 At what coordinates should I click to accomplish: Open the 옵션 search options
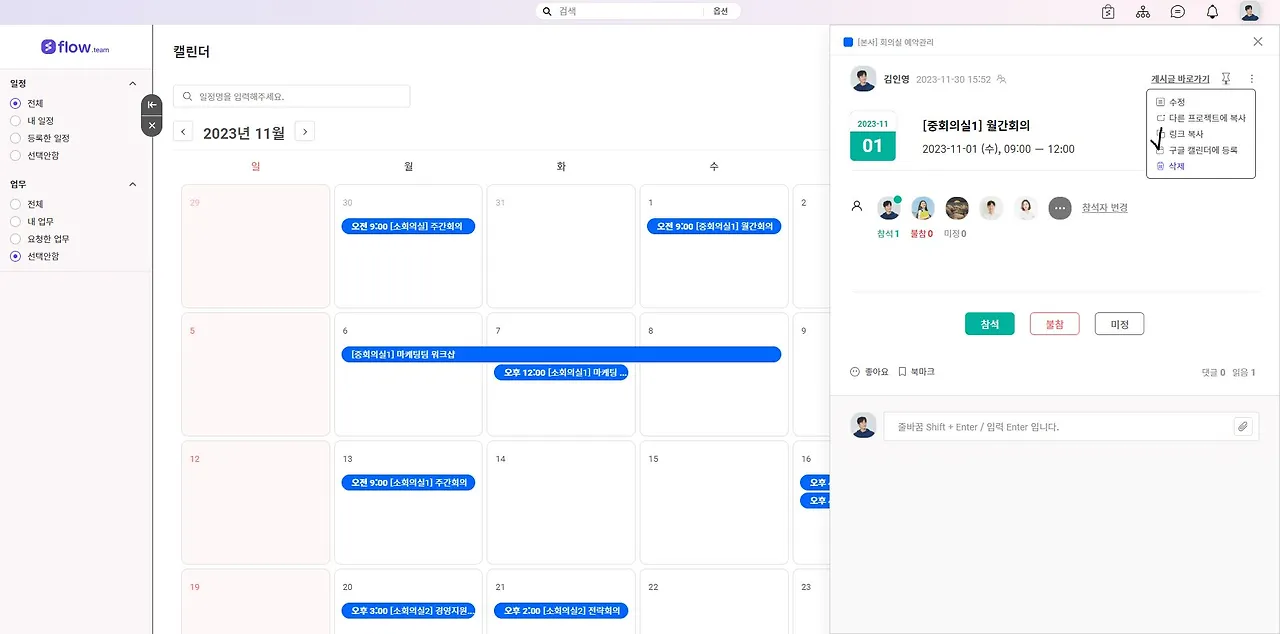pyautogui.click(x=720, y=12)
